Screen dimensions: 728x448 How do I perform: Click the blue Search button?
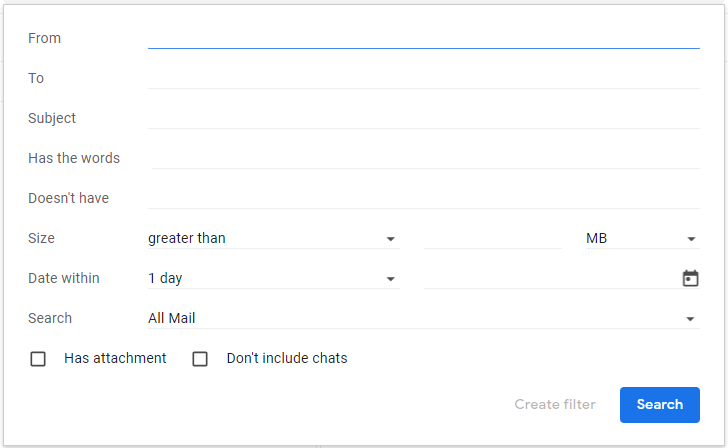[x=659, y=405]
